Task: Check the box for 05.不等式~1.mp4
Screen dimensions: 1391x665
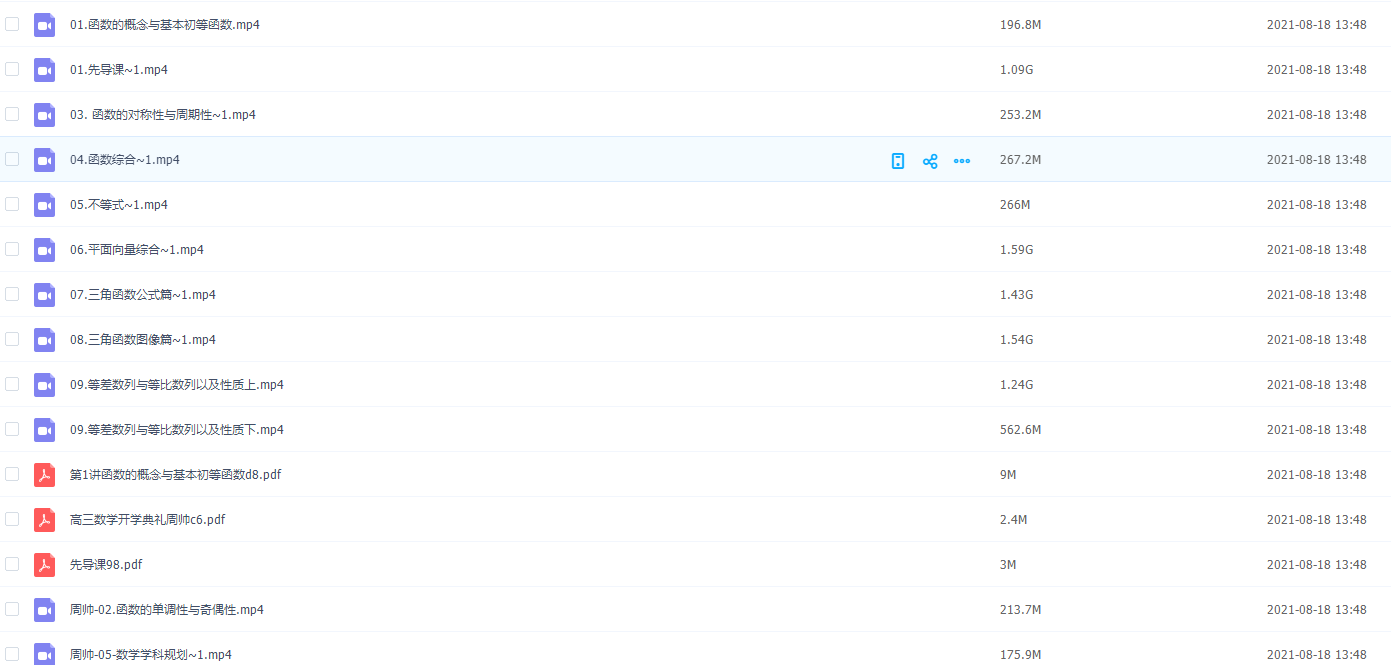Action: point(12,204)
